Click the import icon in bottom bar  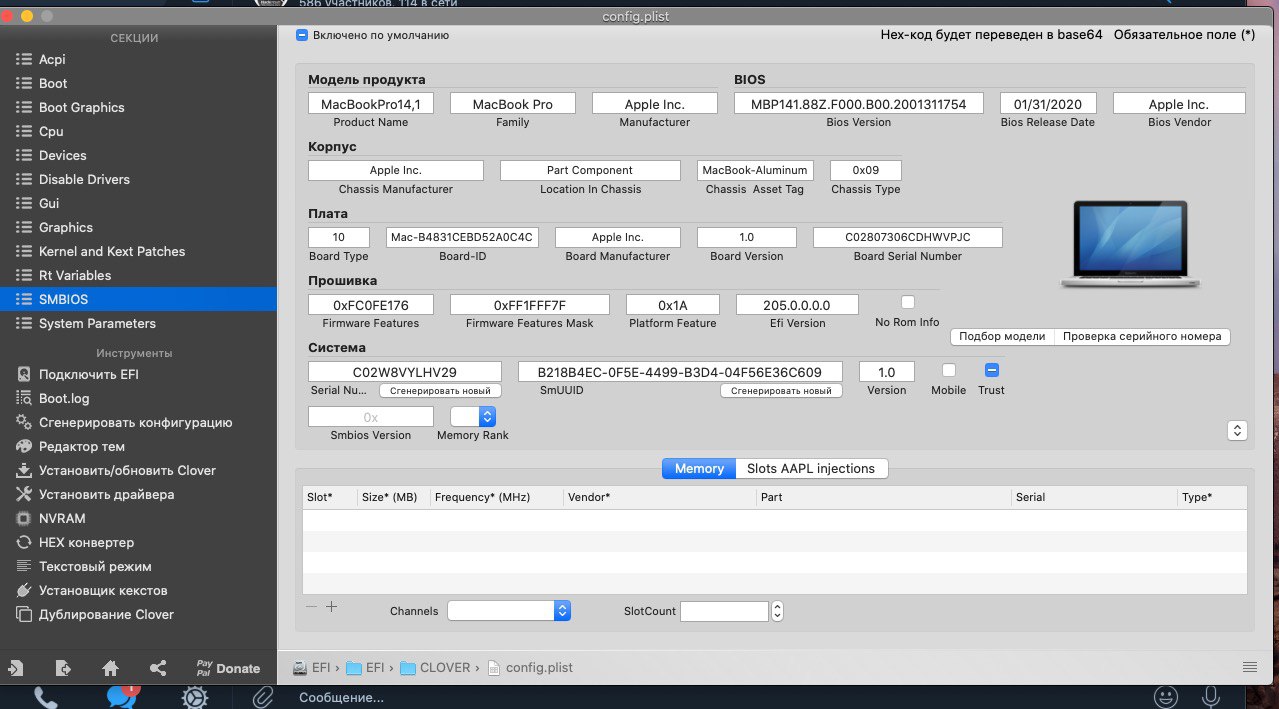pyautogui.click(x=15, y=668)
